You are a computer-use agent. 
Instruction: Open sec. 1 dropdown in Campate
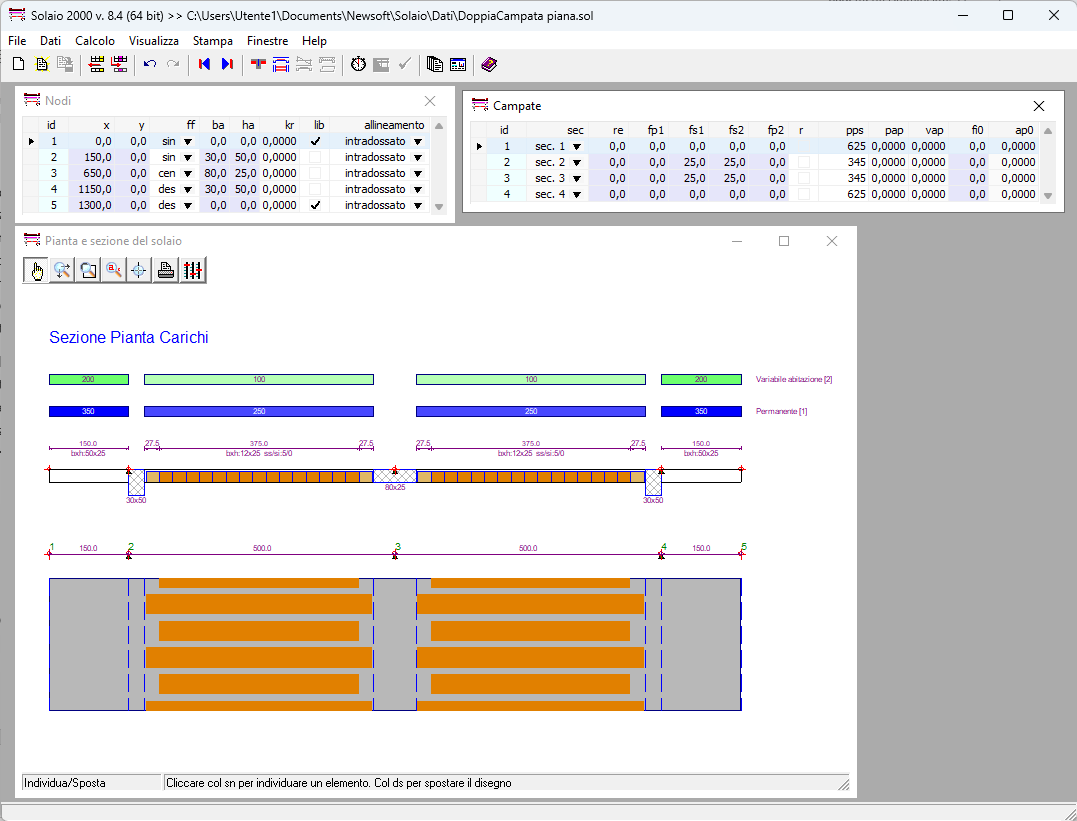tap(577, 146)
